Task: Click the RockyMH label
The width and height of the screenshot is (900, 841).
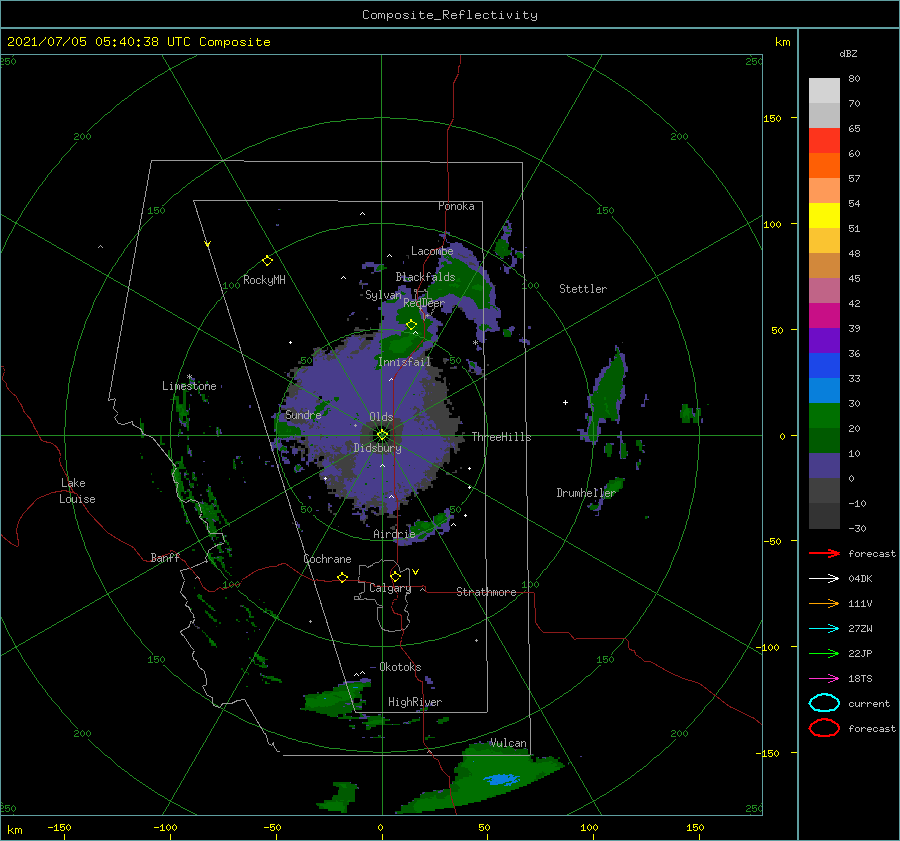Action: 264,280
